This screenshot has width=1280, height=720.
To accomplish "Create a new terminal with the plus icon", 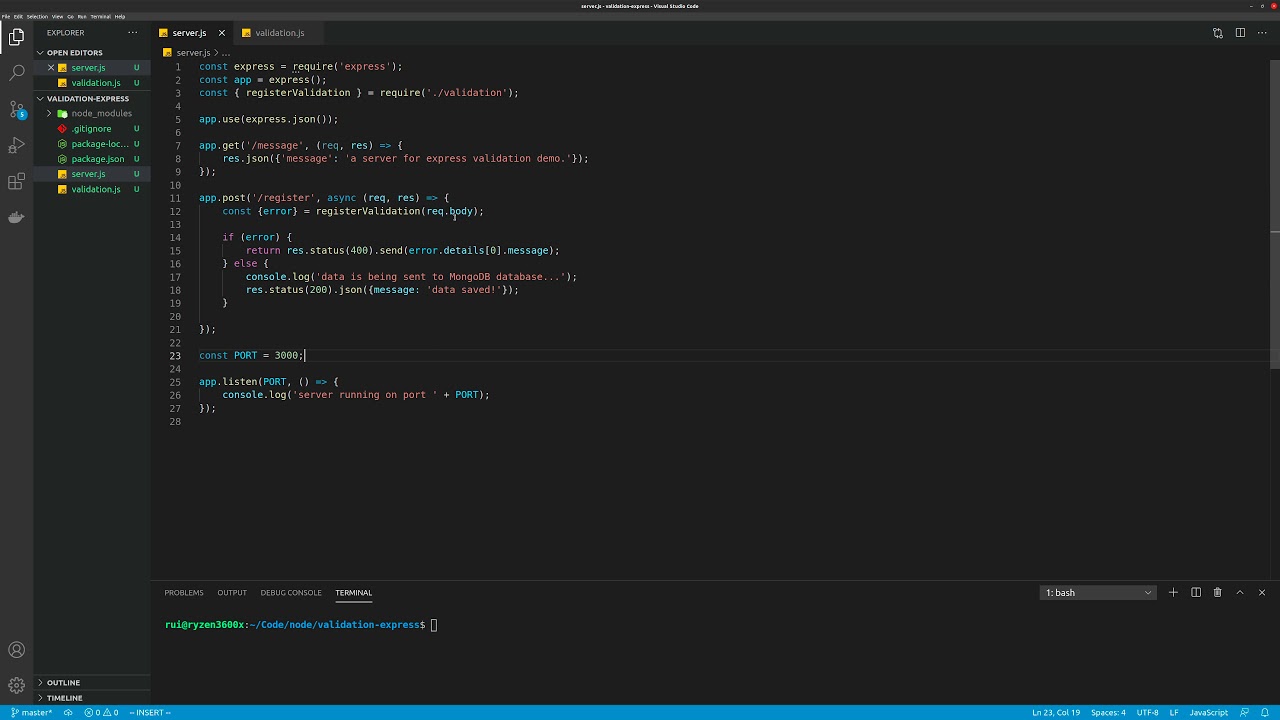I will [1173, 592].
